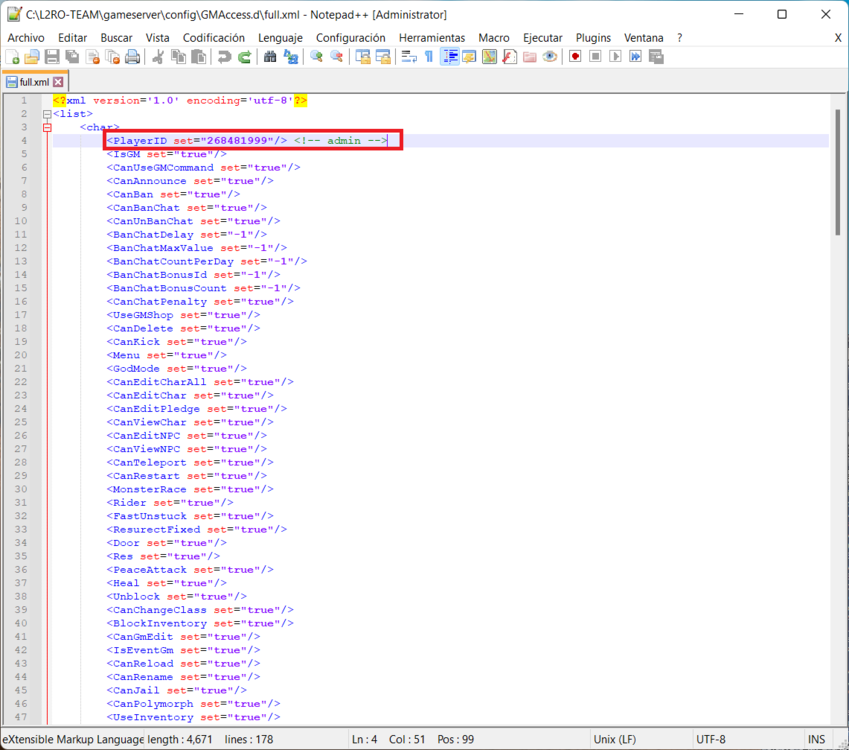Click Unix (LF) in the status bar
Image resolution: width=849 pixels, height=750 pixels.
(614, 740)
